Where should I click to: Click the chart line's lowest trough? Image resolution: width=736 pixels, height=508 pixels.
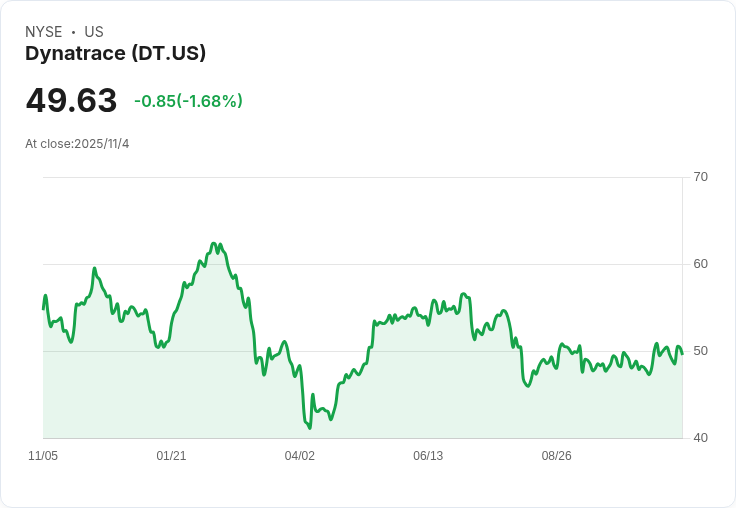(x=310, y=428)
